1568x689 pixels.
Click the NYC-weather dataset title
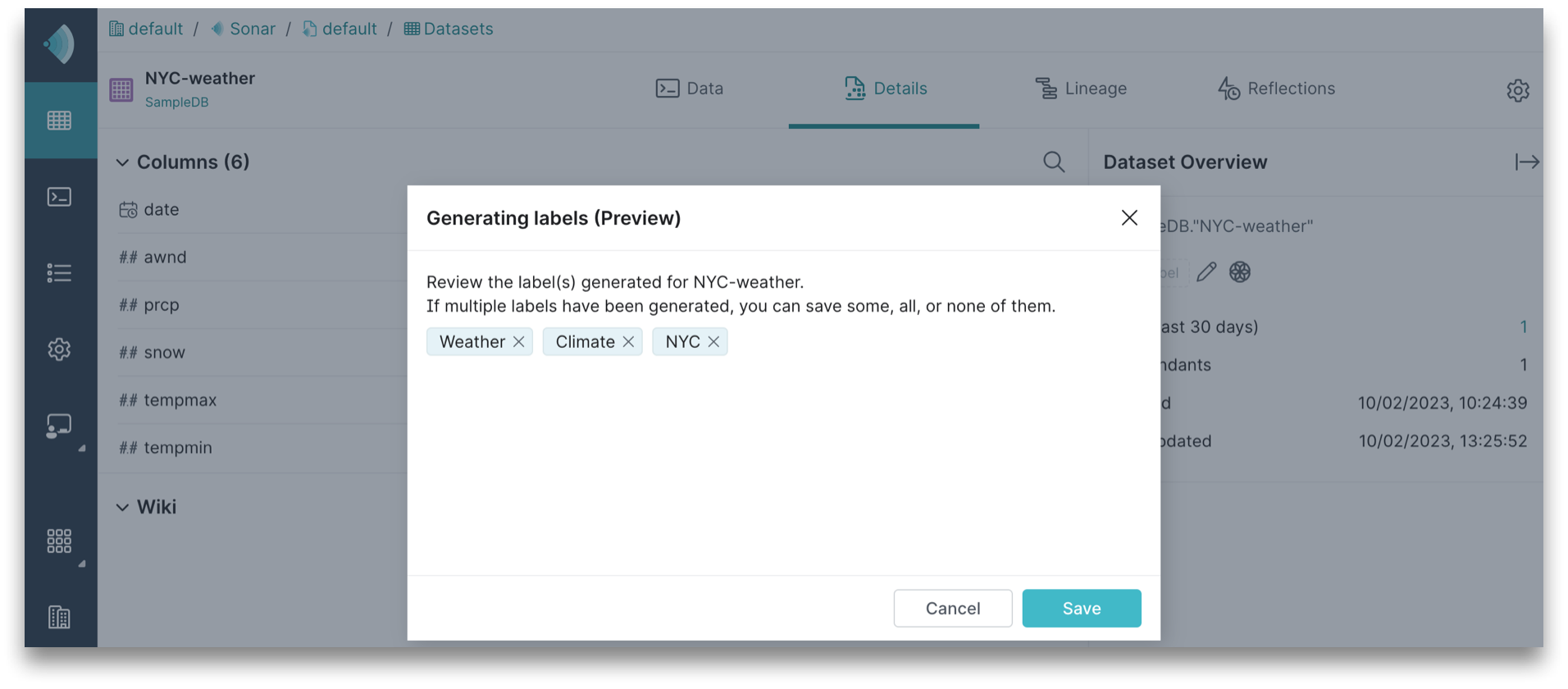click(200, 79)
